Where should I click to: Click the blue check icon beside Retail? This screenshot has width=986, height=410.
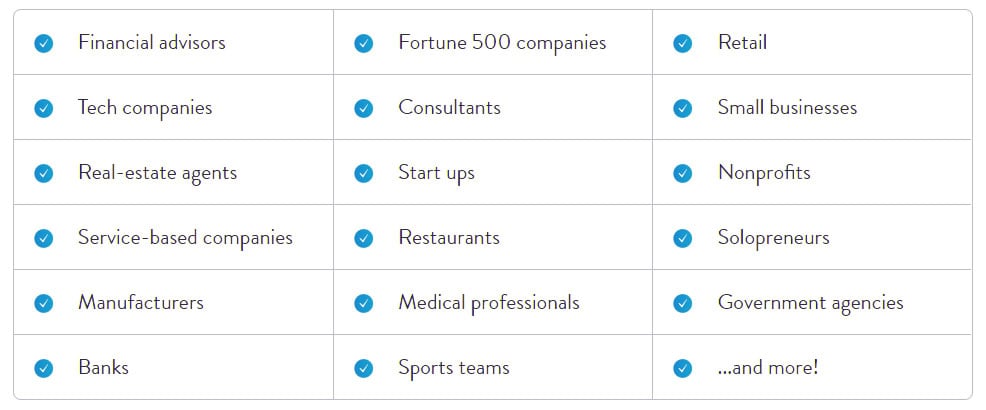tap(683, 43)
